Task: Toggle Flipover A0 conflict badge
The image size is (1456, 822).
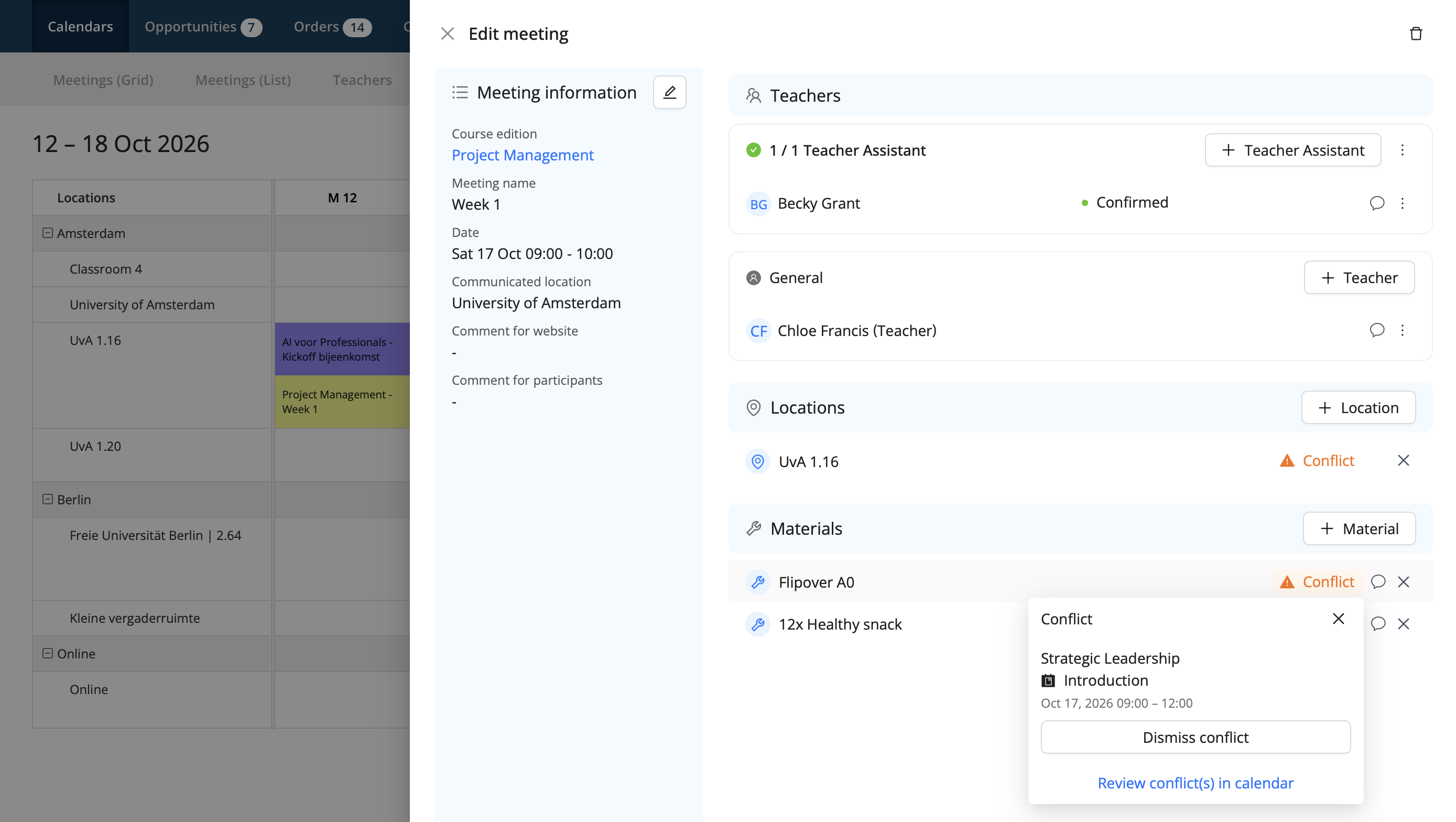Action: point(1317,582)
